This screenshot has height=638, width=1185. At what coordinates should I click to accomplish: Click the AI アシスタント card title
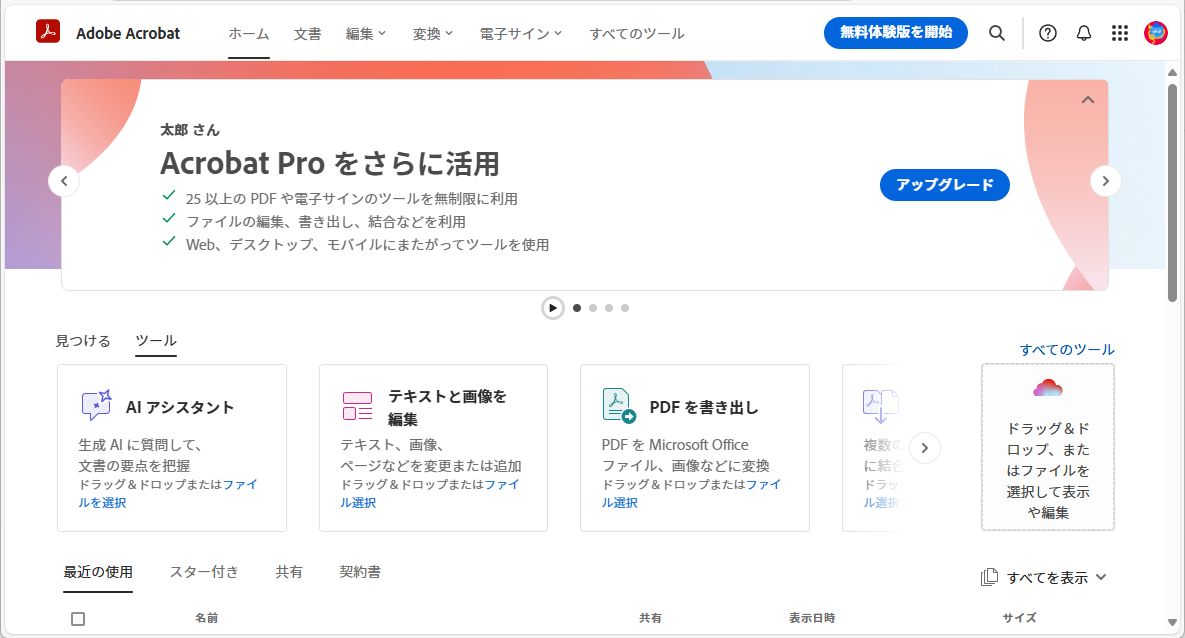pyautogui.click(x=180, y=407)
